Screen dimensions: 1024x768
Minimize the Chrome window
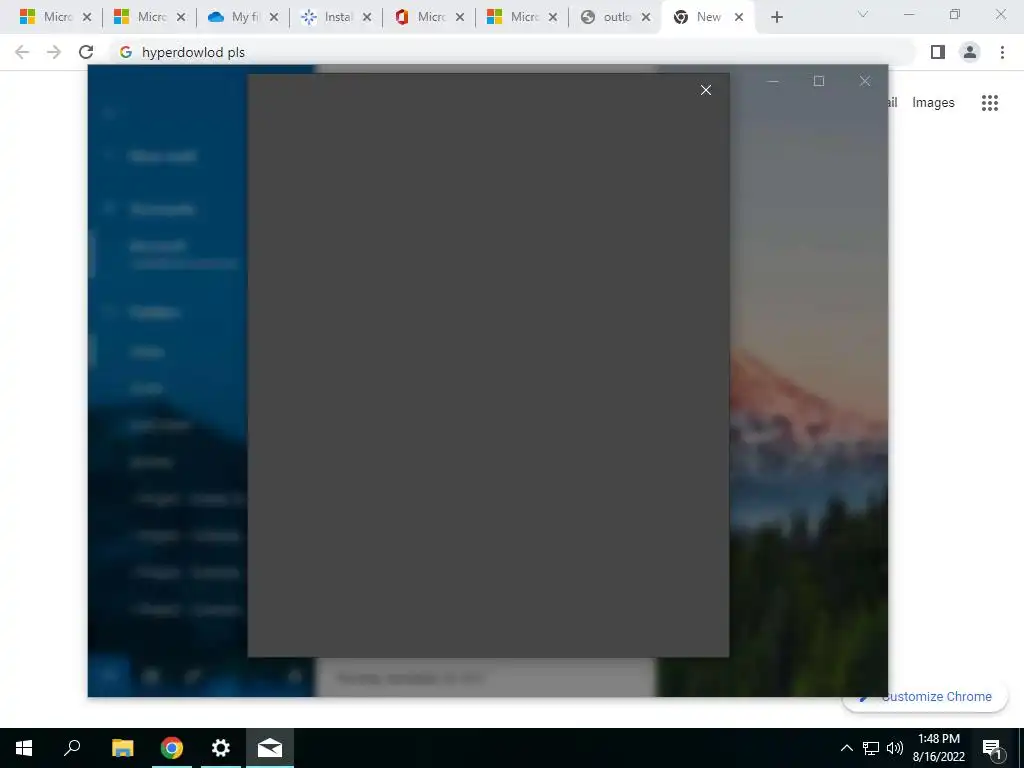[x=909, y=14]
